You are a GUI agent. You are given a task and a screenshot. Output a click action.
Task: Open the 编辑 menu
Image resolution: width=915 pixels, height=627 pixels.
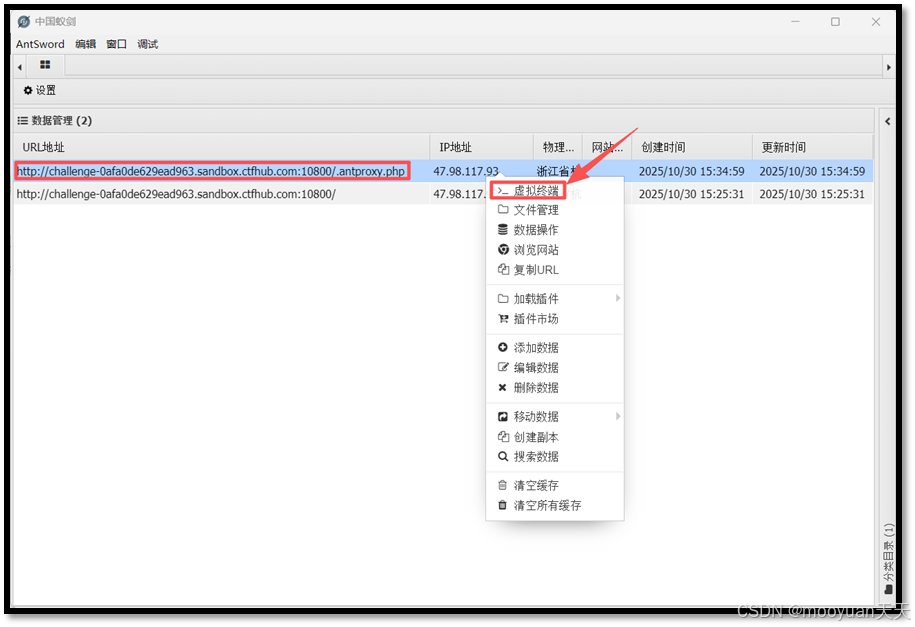point(85,44)
